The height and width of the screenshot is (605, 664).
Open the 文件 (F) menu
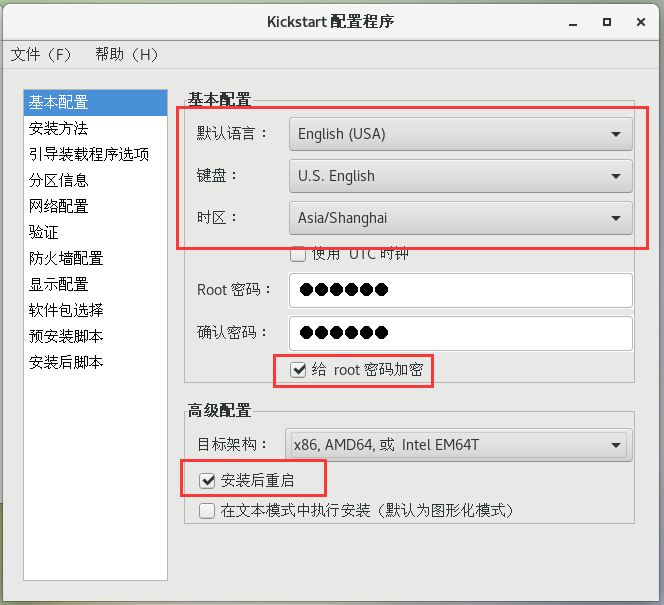(41, 55)
